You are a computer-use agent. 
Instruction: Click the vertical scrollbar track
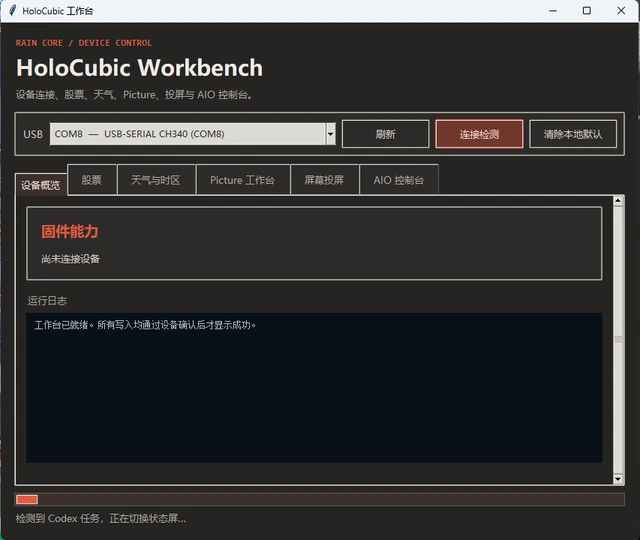coord(618,340)
